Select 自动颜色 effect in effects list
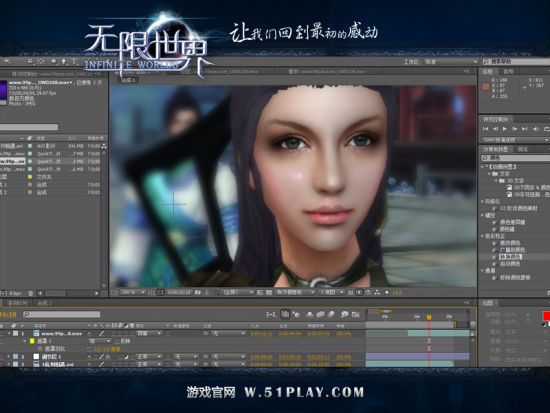Viewport: 550px width, 413px height. tap(510, 264)
